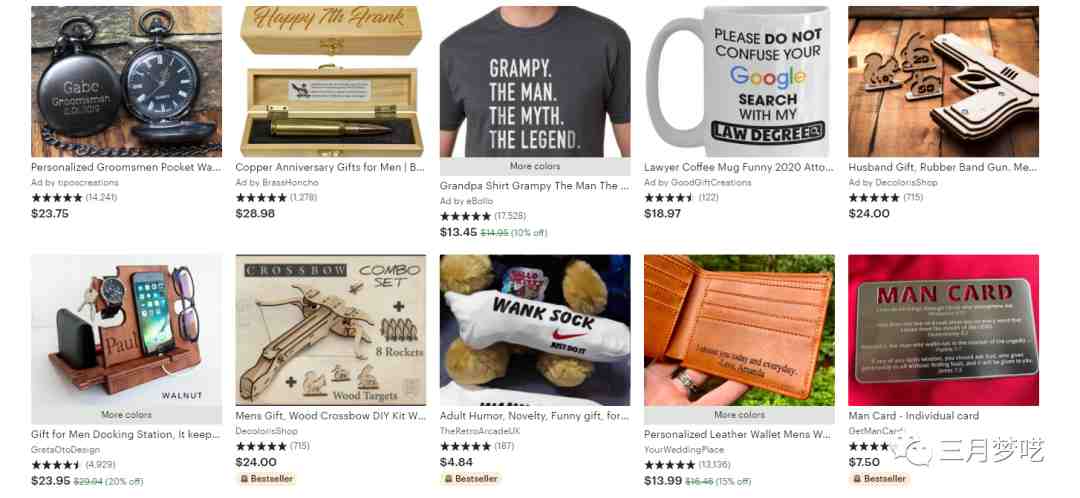
Task: Open the red Man Card product image
Action: pos(944,331)
